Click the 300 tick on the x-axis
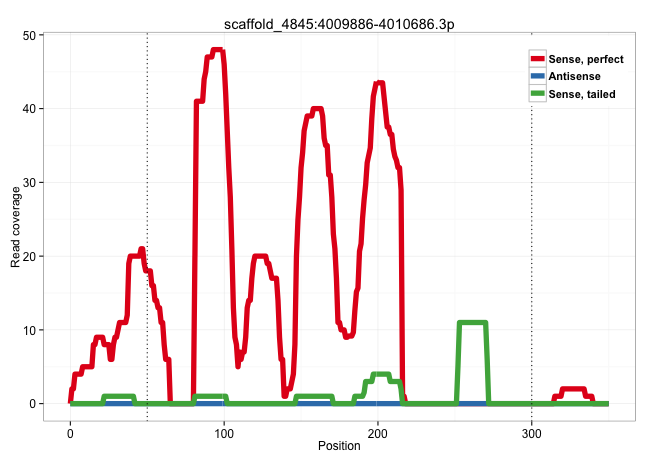The width and height of the screenshot is (650, 460). pos(532,431)
